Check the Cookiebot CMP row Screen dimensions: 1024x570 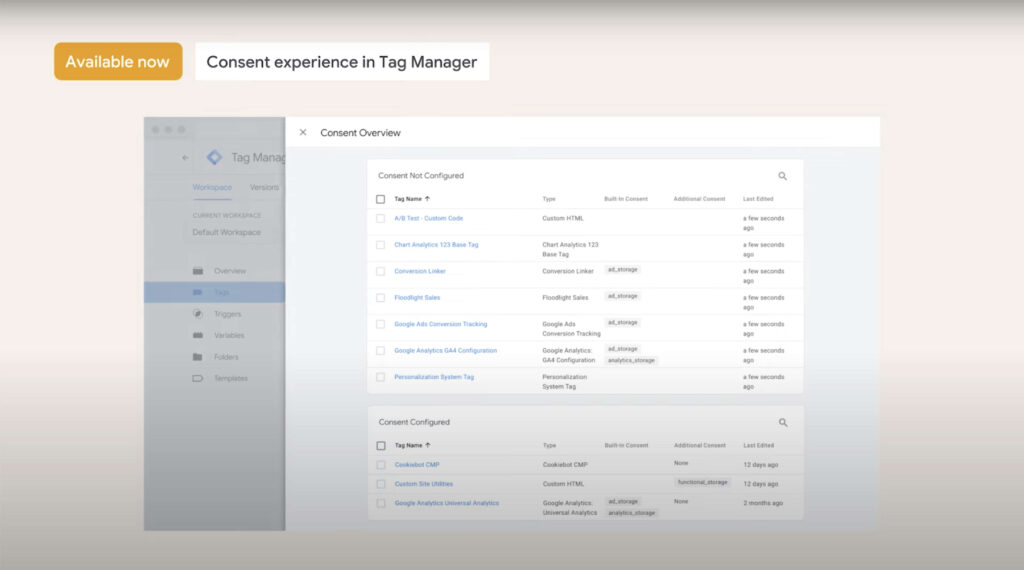(381, 465)
